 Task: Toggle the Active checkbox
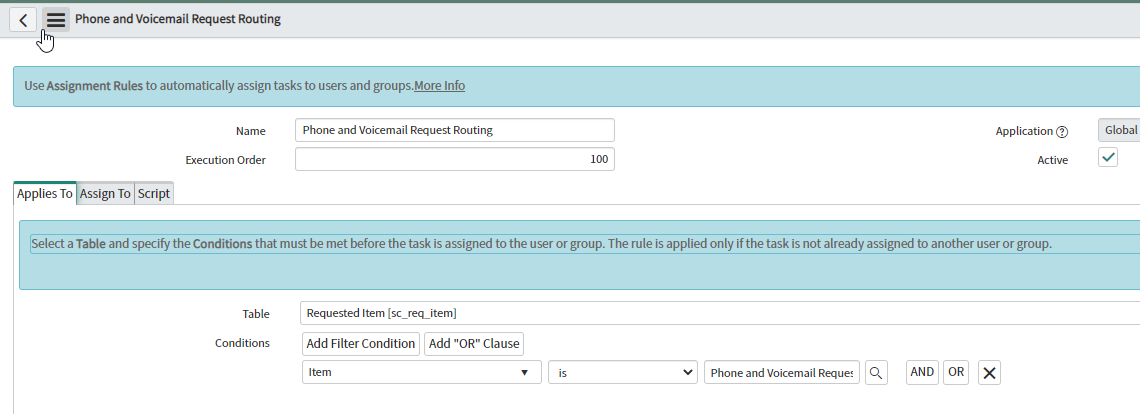(1107, 157)
